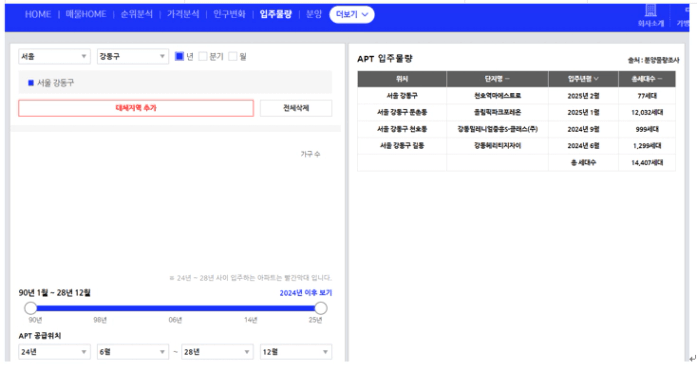This screenshot has height=371, width=697.
Task: Click the left handle of the year slider
Action: pos(31,308)
